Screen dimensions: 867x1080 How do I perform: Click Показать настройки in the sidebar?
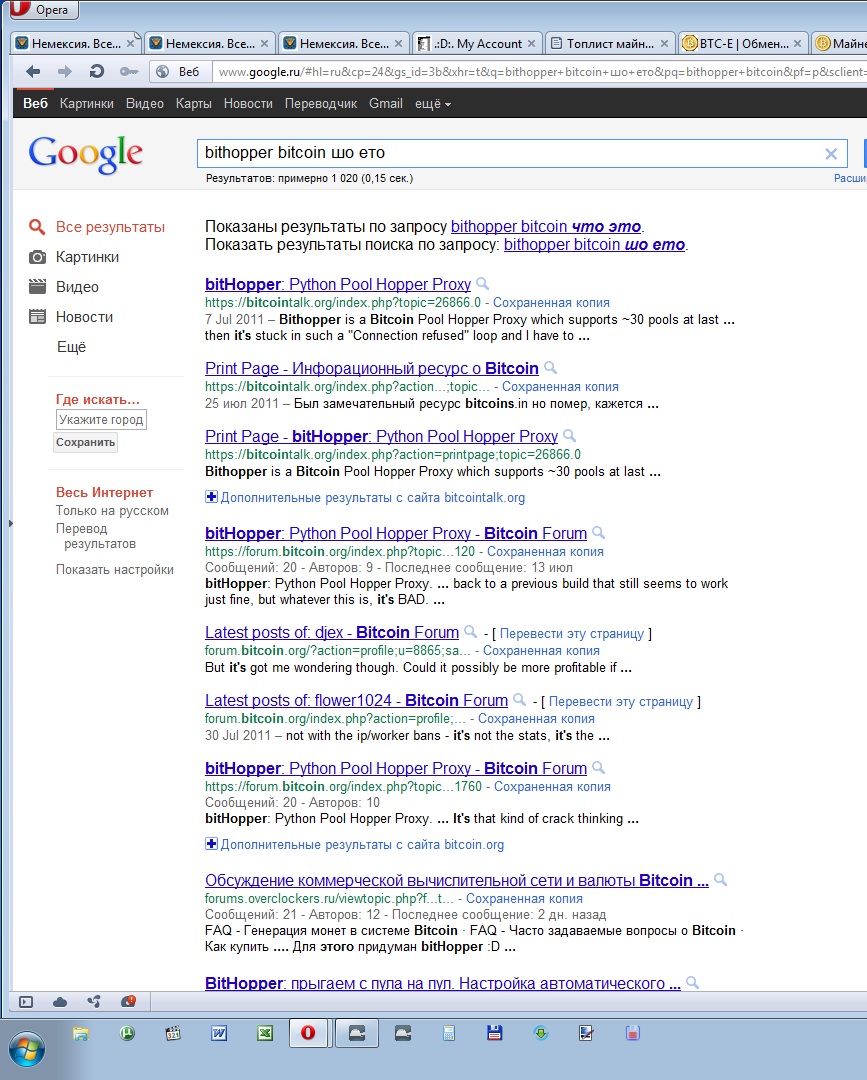(114, 570)
